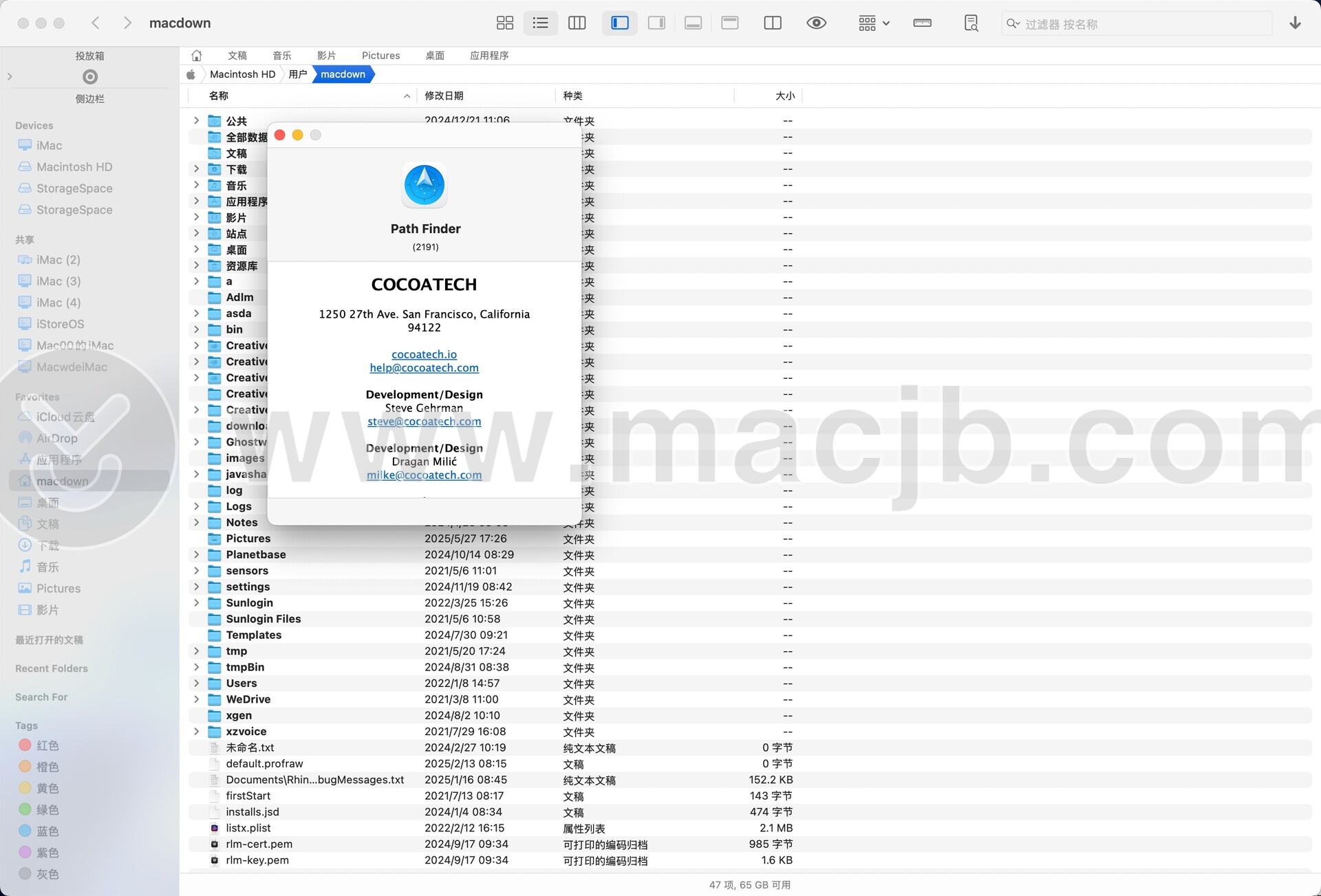Viewport: 1321px width, 896px height.
Task: Open the cocoatech.io link
Action: [x=424, y=354]
